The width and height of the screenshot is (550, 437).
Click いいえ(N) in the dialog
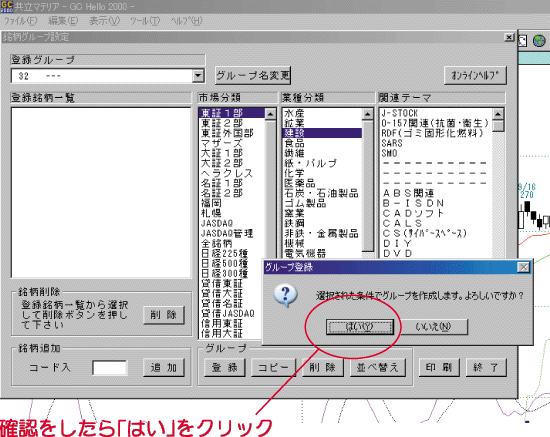(x=434, y=327)
